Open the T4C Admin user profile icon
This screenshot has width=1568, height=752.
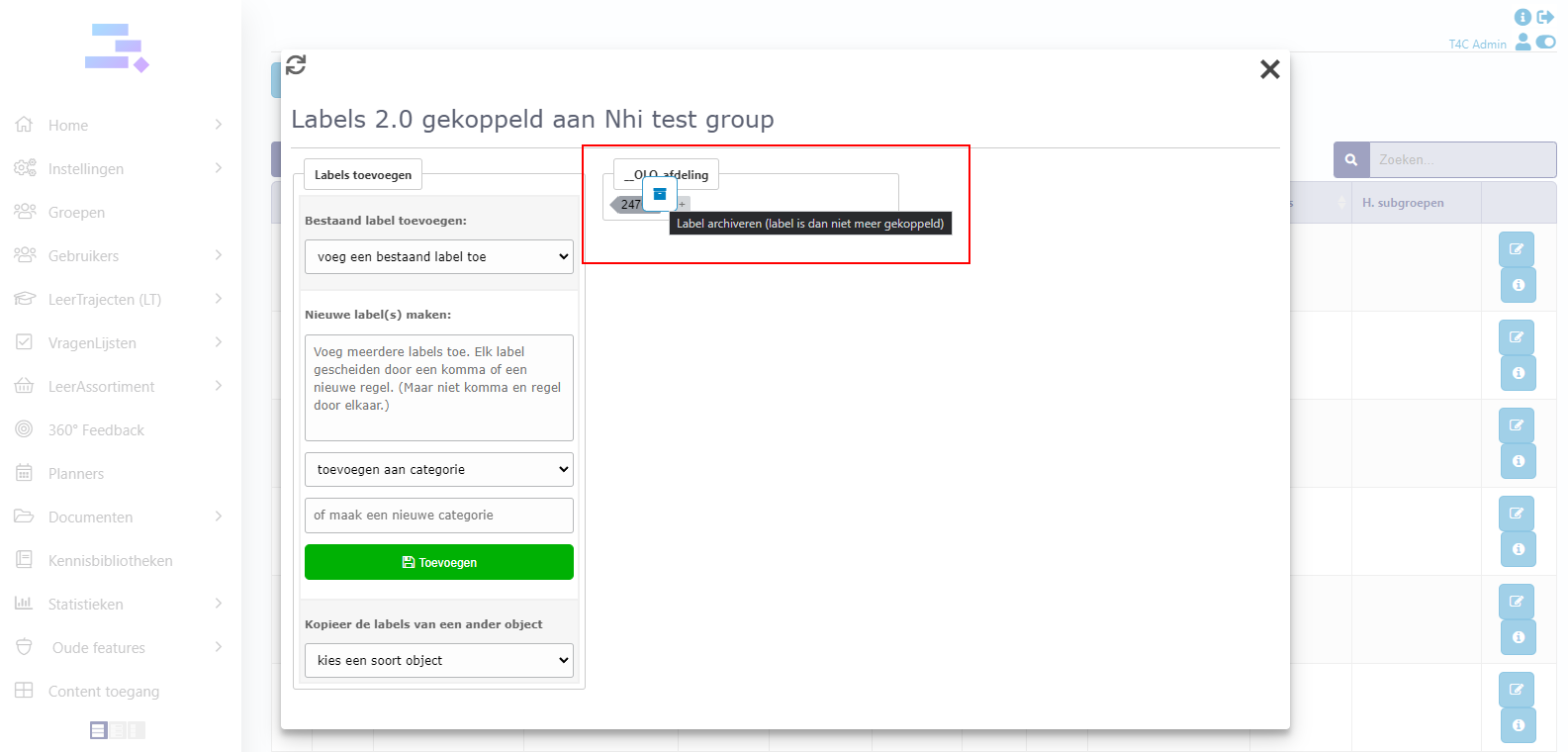click(x=1523, y=42)
